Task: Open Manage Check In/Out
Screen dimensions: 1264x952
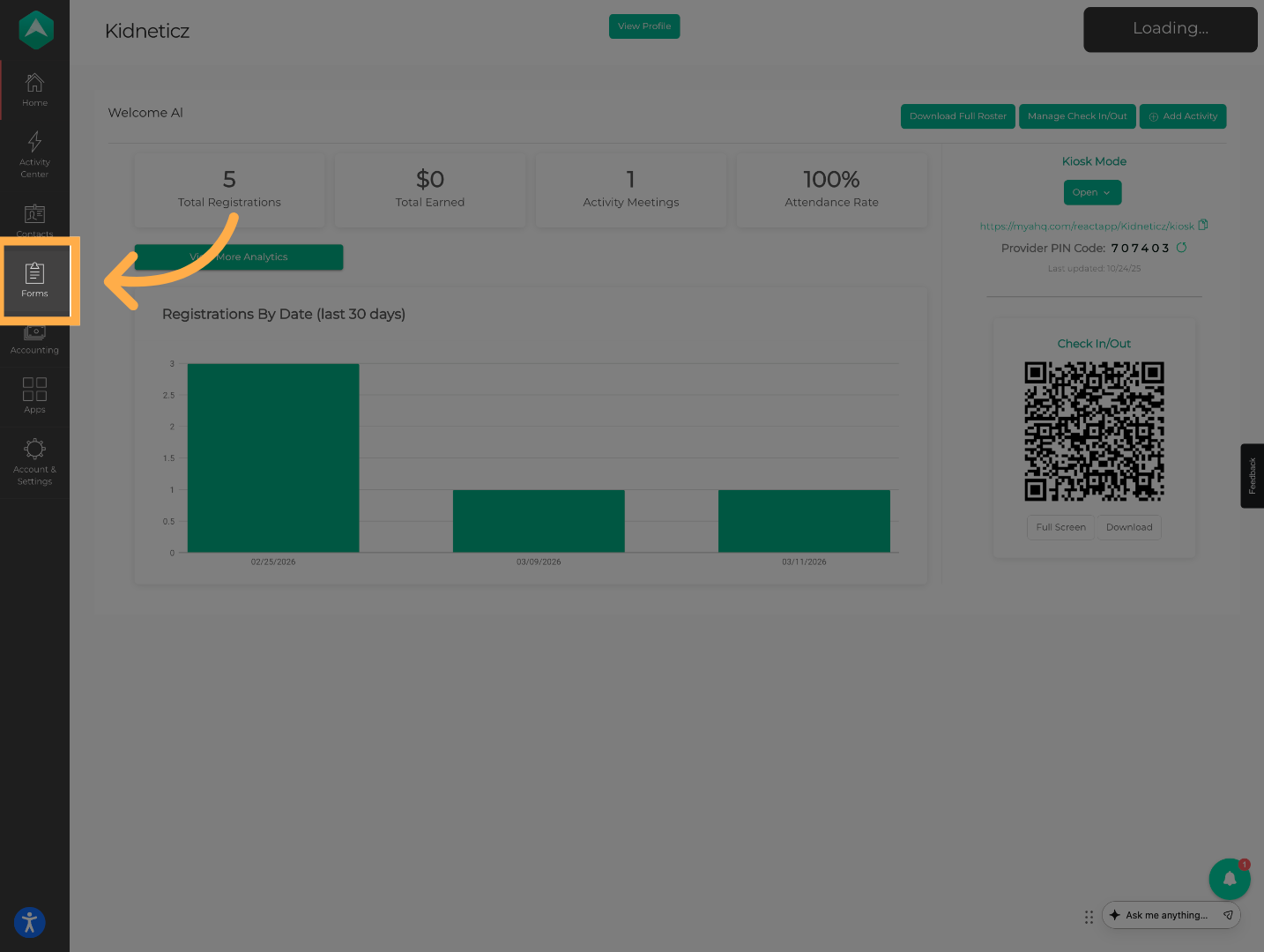Action: pos(1077,116)
